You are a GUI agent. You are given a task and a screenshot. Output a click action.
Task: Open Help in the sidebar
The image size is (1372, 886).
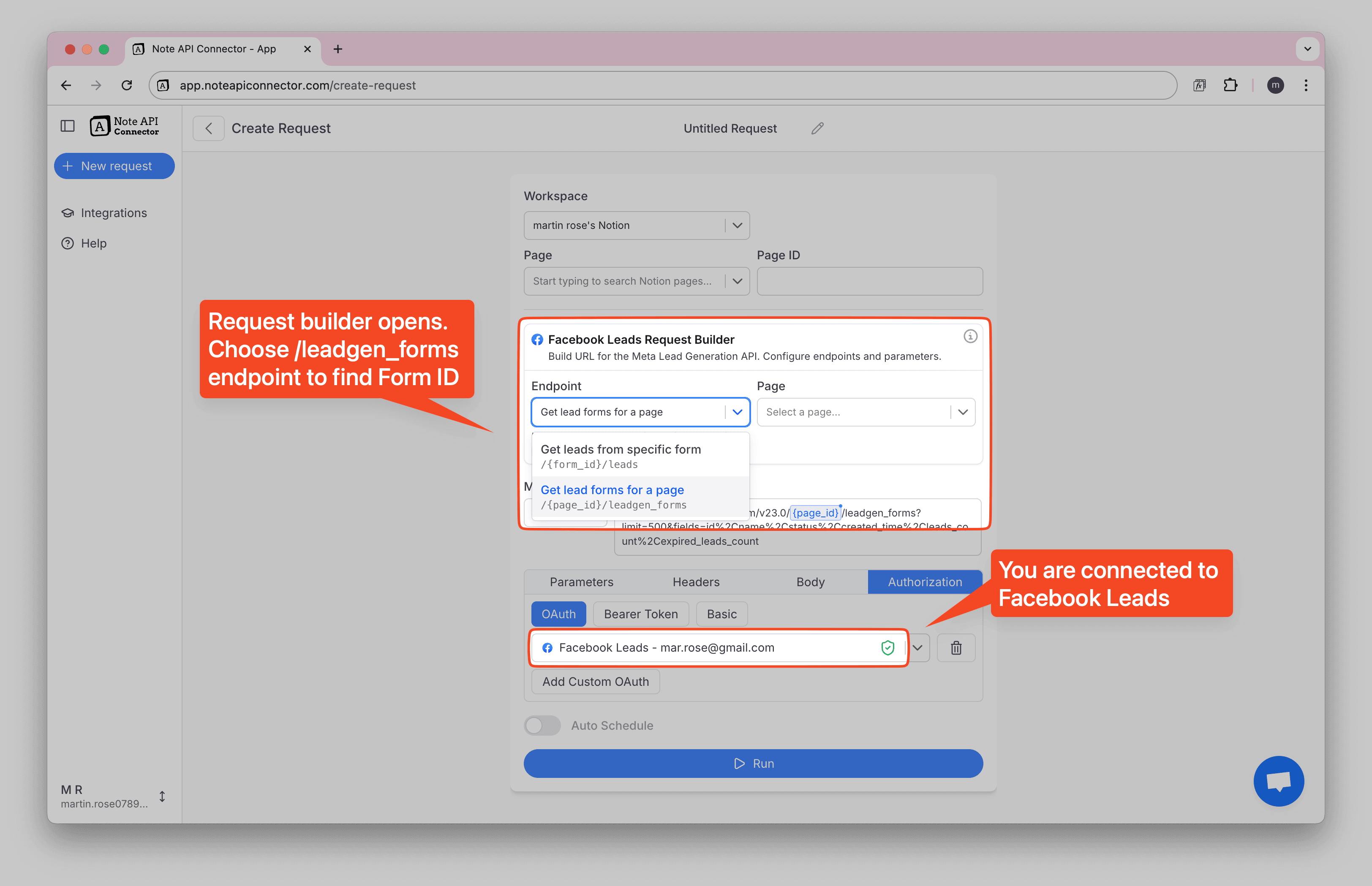click(84, 243)
